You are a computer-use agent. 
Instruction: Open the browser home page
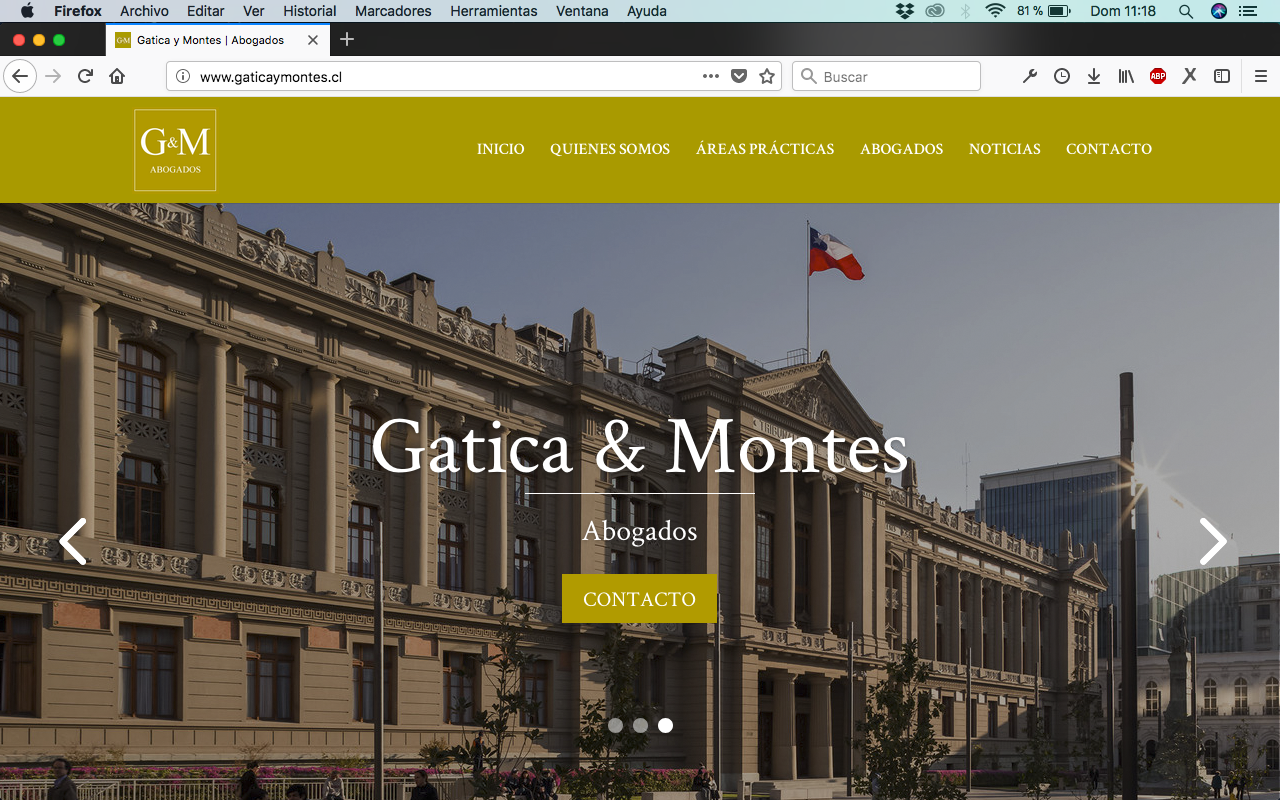click(x=117, y=76)
